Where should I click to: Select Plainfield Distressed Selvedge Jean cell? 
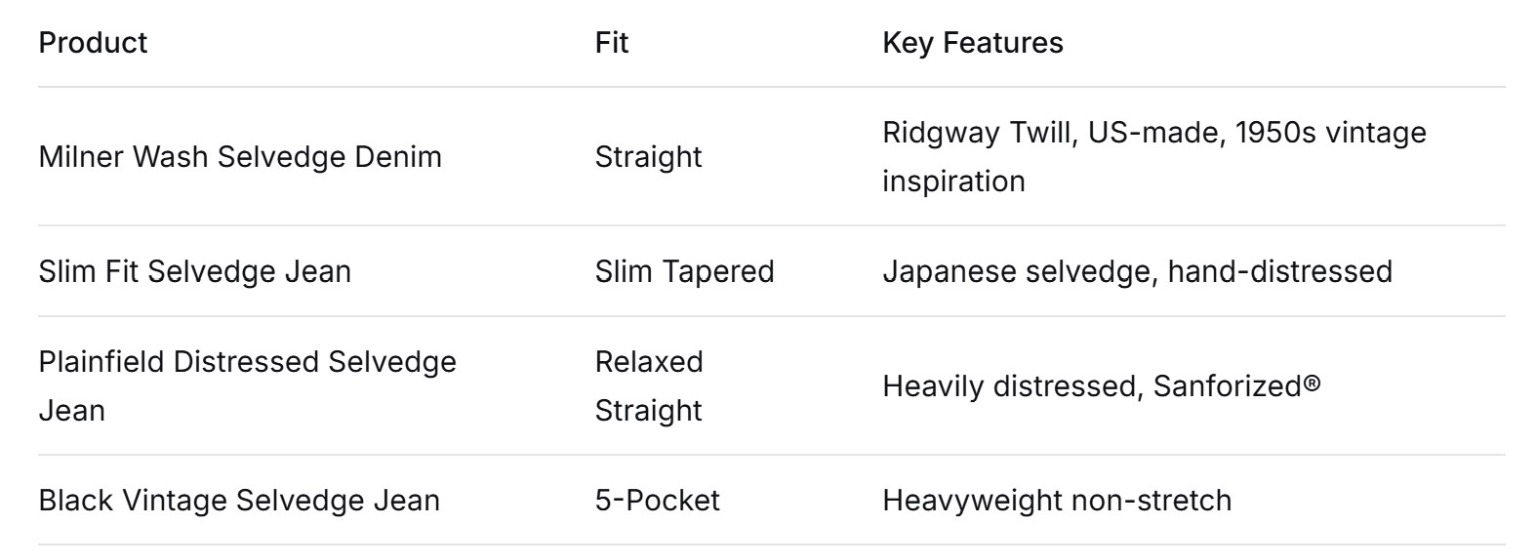pos(248,386)
